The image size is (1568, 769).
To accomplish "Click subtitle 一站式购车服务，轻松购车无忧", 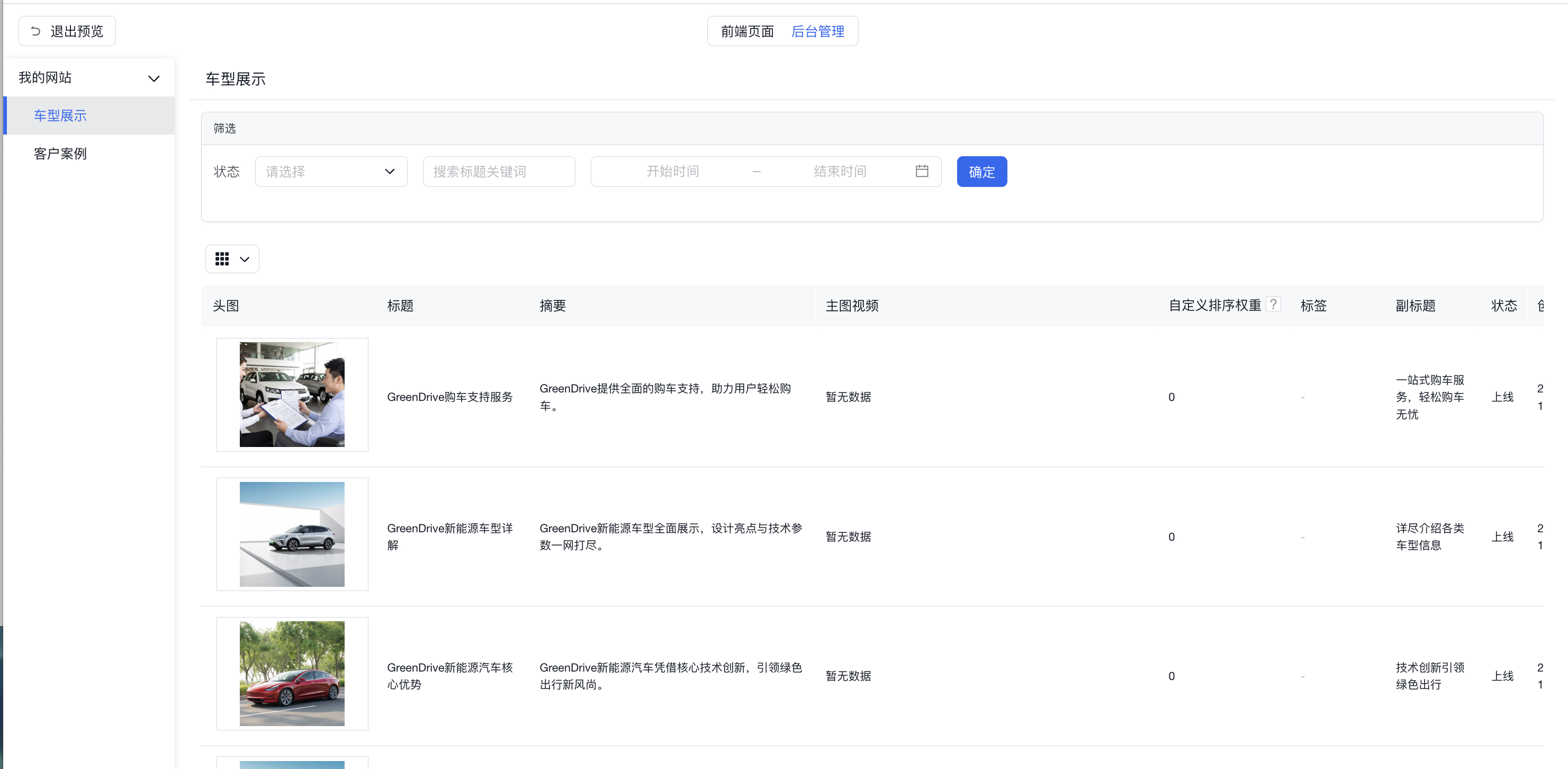I will tap(1430, 397).
